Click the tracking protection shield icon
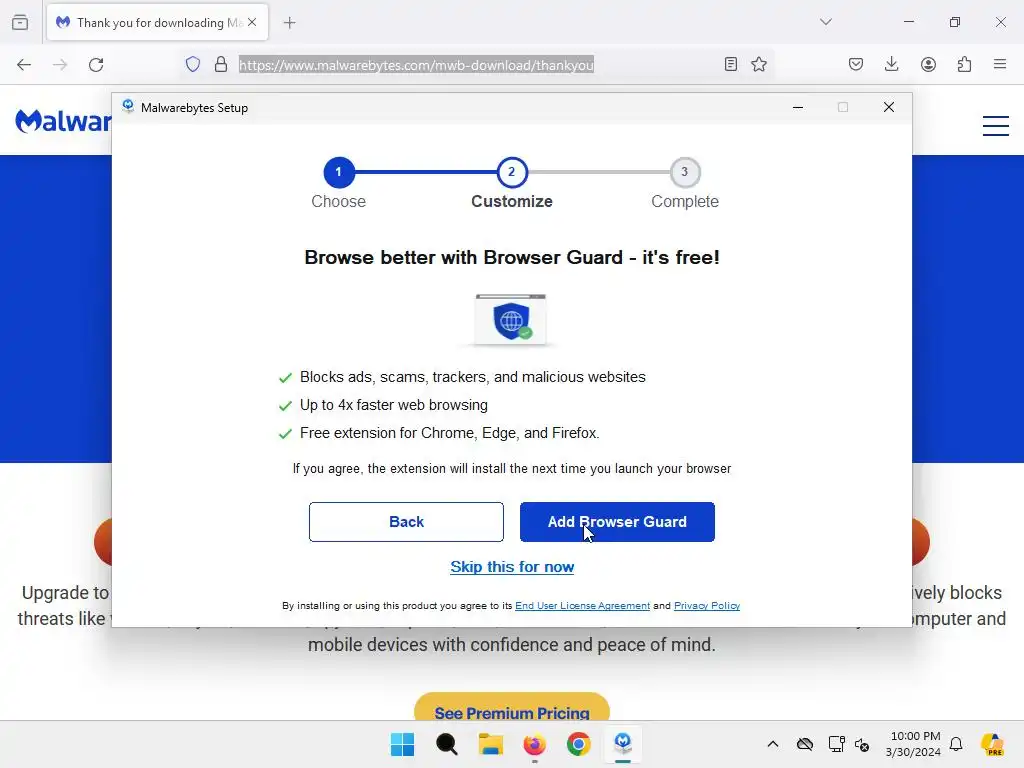 coord(193,64)
